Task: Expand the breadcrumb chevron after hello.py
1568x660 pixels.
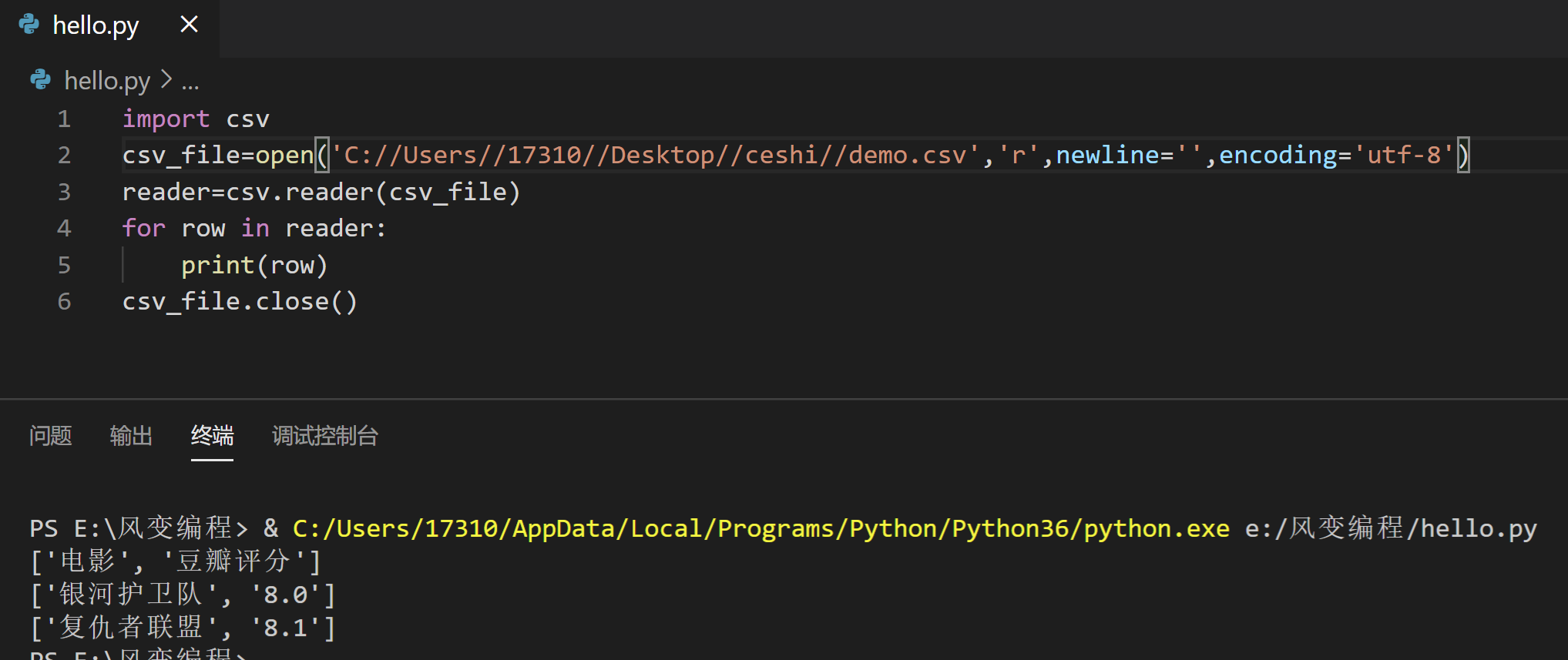Action: pos(166,79)
